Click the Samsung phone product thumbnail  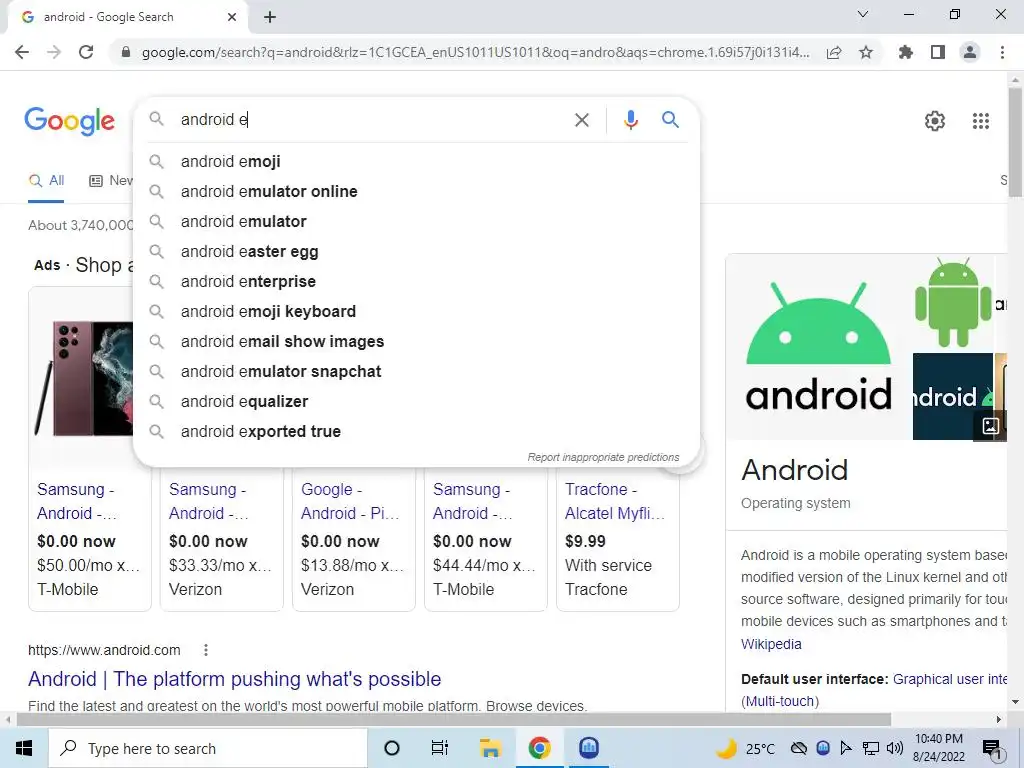click(84, 379)
